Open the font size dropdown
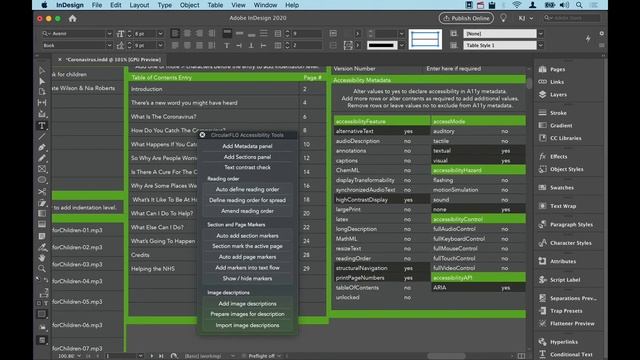The image size is (640, 360). 160,33
